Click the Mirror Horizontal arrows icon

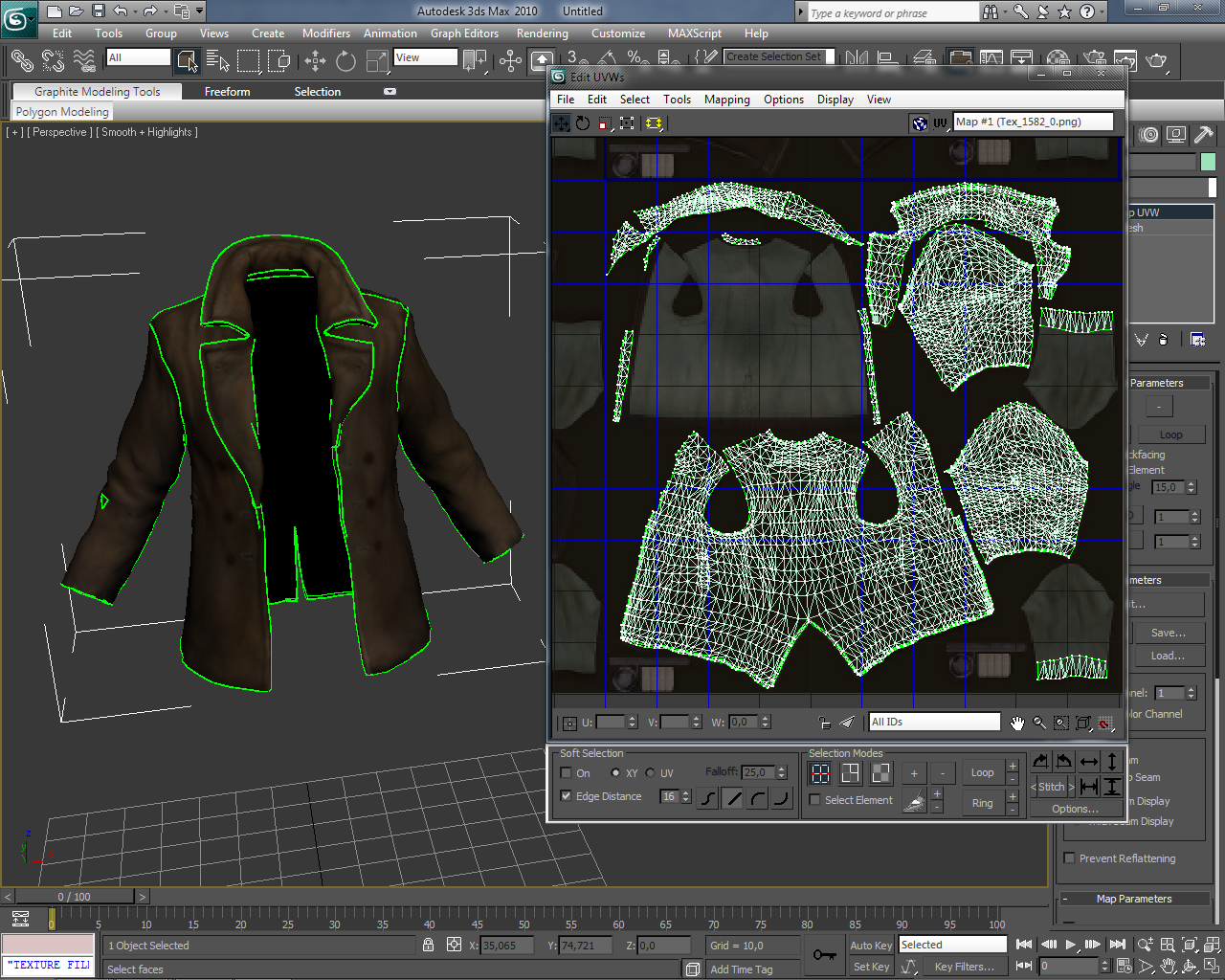coord(1089,762)
